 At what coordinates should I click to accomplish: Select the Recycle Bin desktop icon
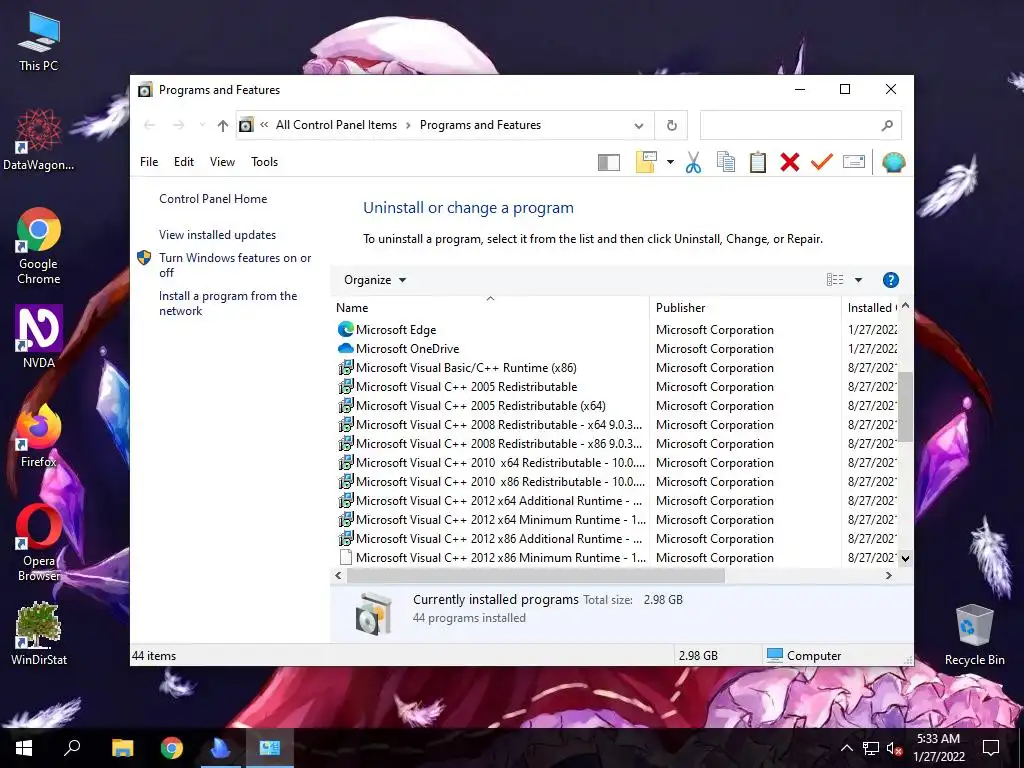coord(974,635)
